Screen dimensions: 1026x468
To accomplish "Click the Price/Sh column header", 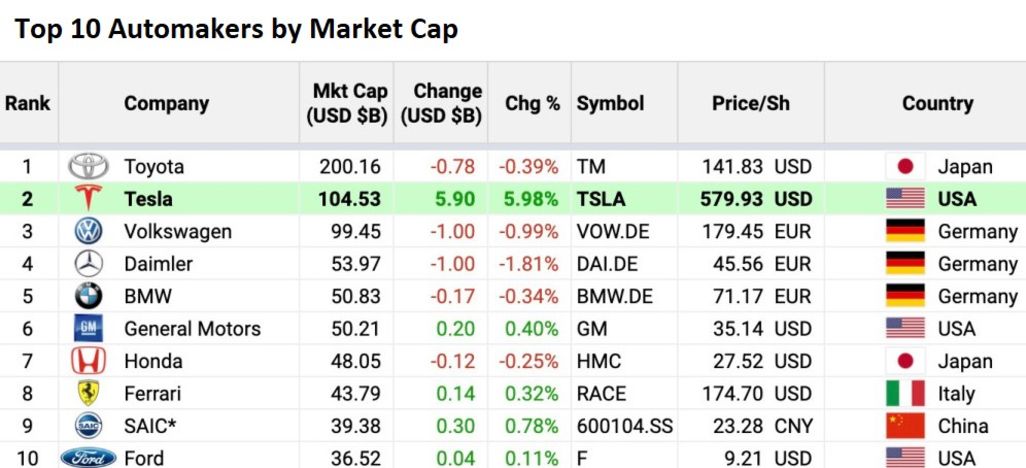I will [x=751, y=103].
